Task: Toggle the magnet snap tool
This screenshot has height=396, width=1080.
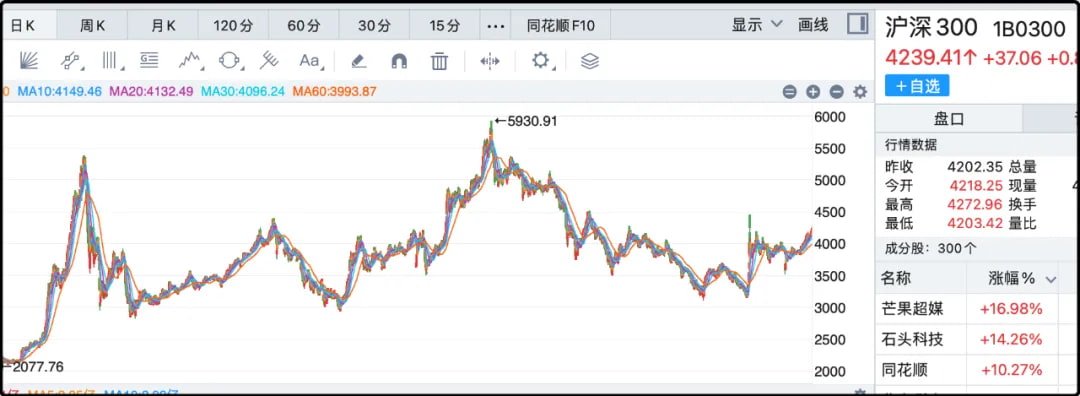Action: [399, 61]
